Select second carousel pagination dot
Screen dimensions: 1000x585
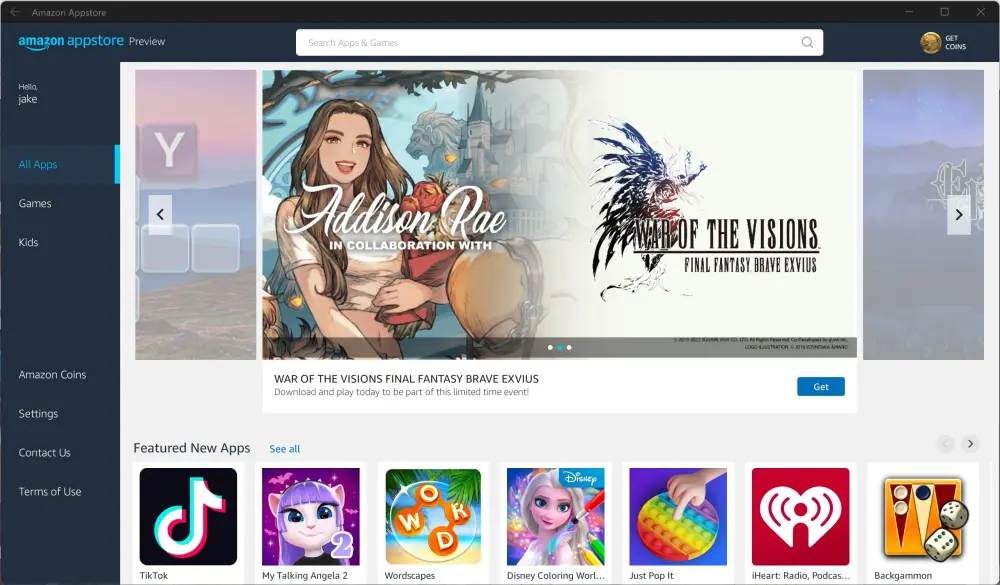coord(559,348)
